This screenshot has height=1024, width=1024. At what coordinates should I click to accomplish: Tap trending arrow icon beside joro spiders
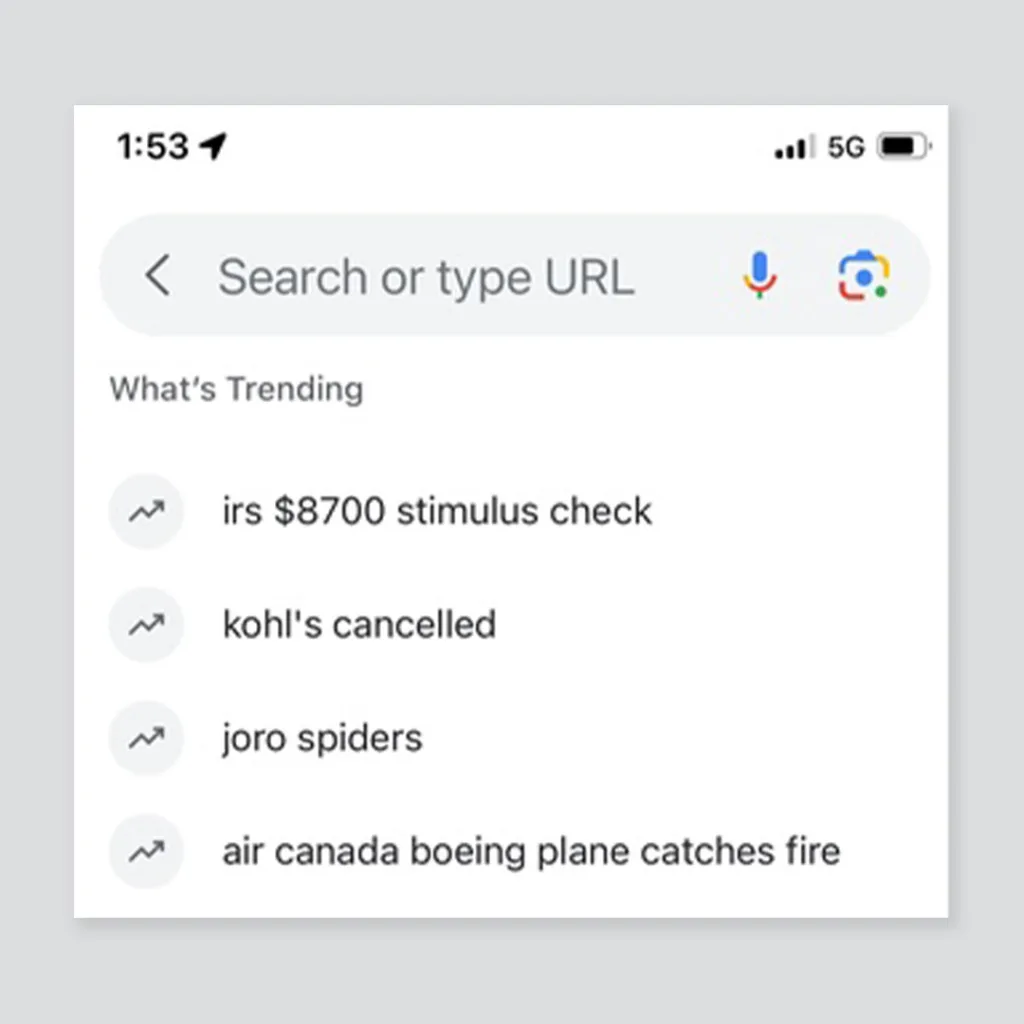[146, 739]
